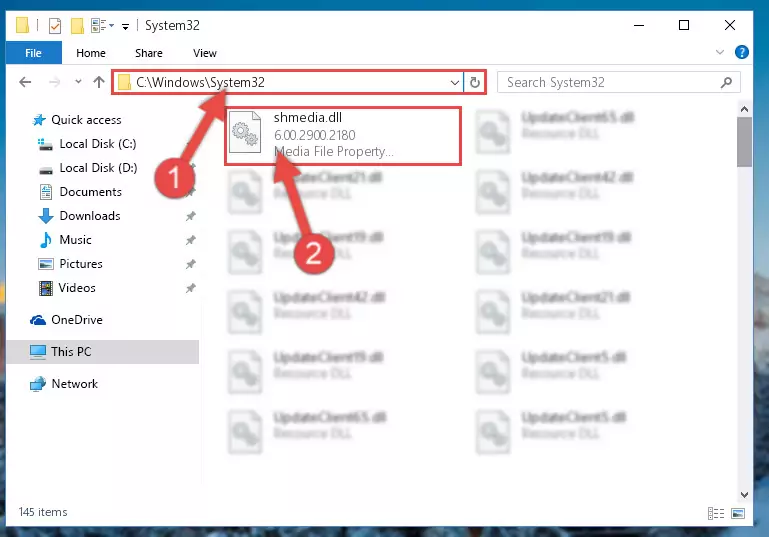This screenshot has height=537, width=769.
Task: Click the Network icon in the sidebar
Action: (38, 384)
